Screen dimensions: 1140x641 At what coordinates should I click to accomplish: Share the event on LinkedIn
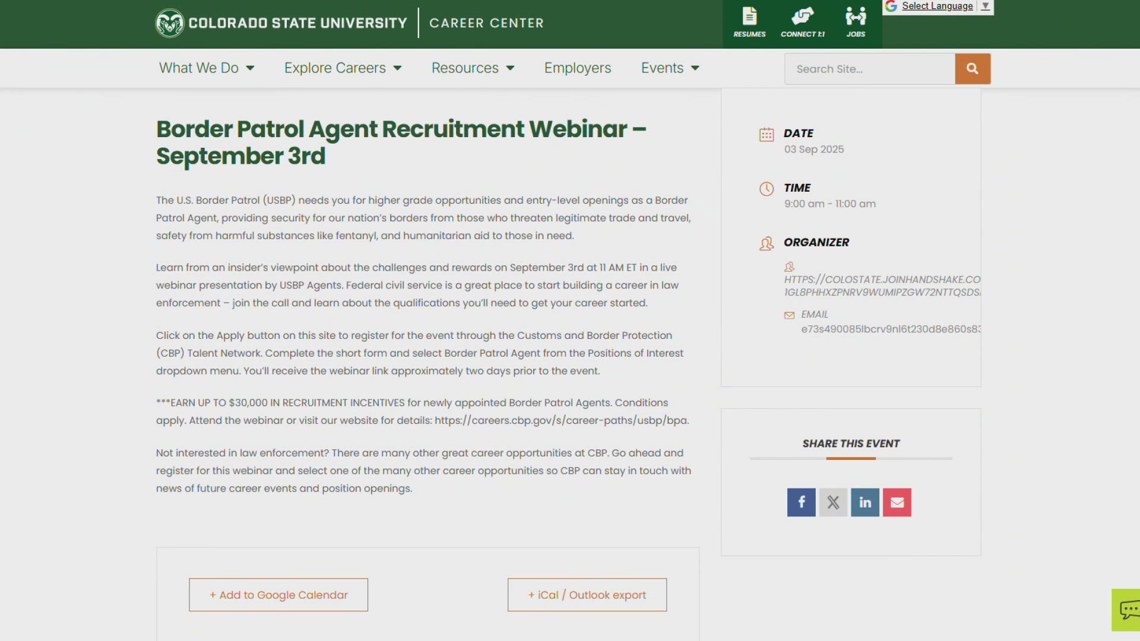point(864,502)
